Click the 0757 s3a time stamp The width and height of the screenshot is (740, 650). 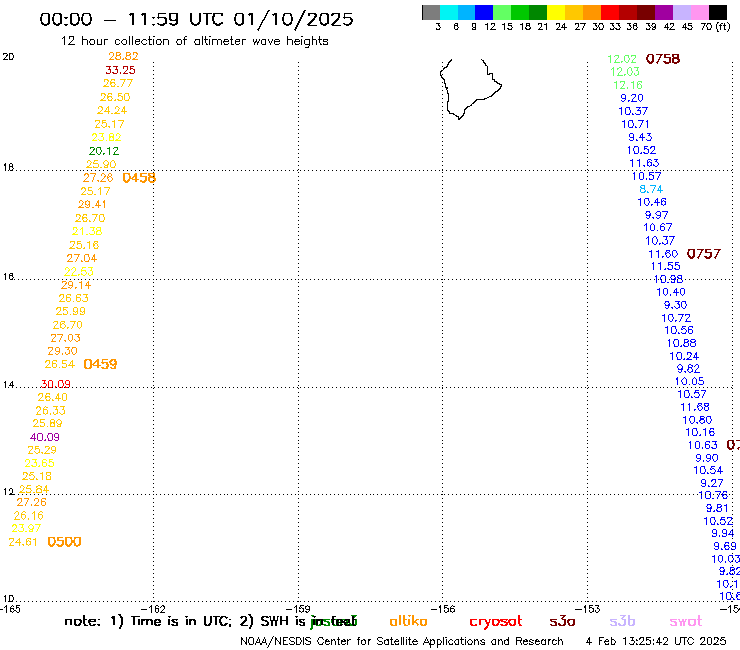[x=704, y=254]
